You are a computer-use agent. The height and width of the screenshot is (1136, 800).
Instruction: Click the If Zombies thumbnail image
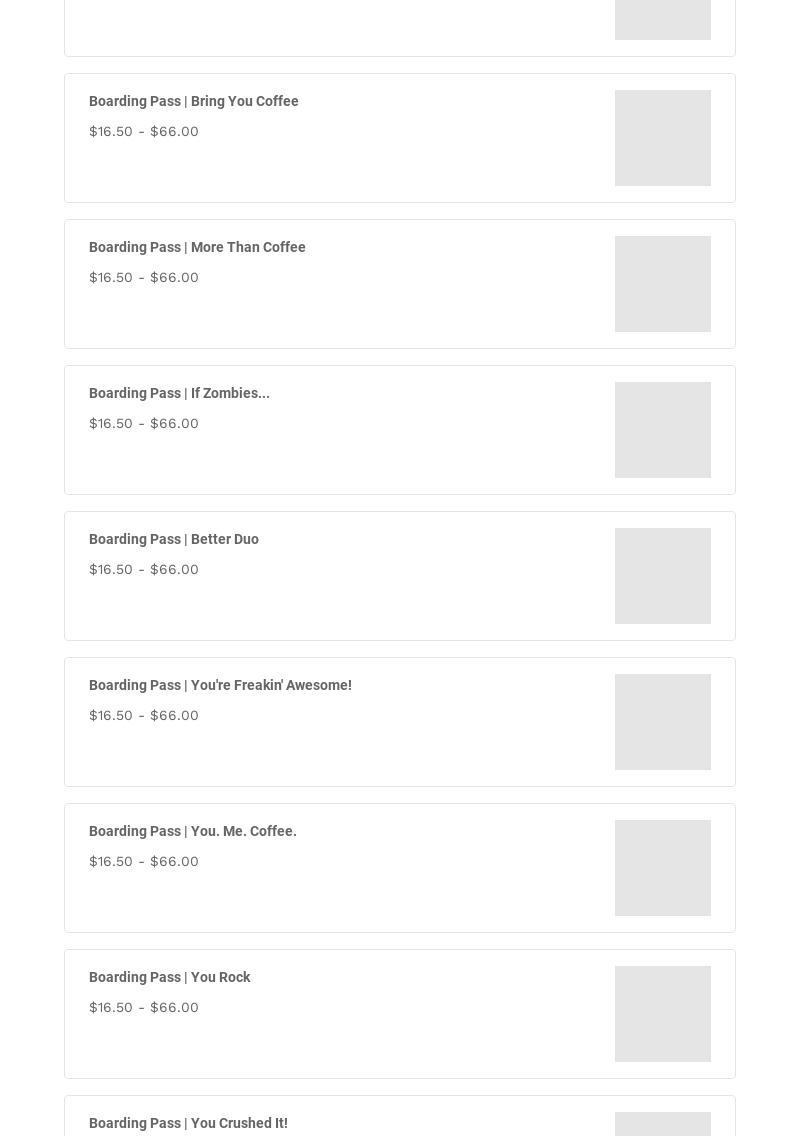pos(663,430)
